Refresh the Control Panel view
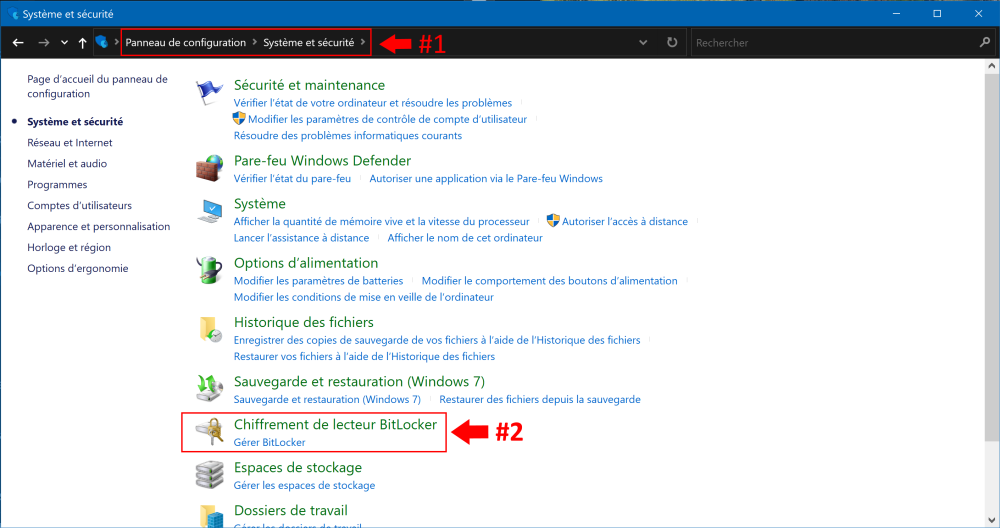 672,42
